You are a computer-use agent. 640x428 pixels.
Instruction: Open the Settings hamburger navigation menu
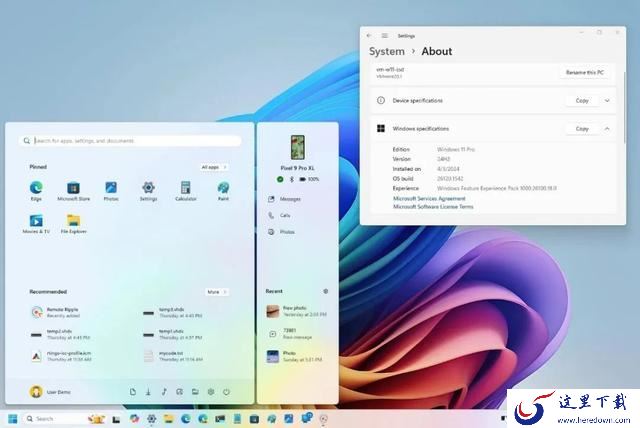pyautogui.click(x=384, y=36)
